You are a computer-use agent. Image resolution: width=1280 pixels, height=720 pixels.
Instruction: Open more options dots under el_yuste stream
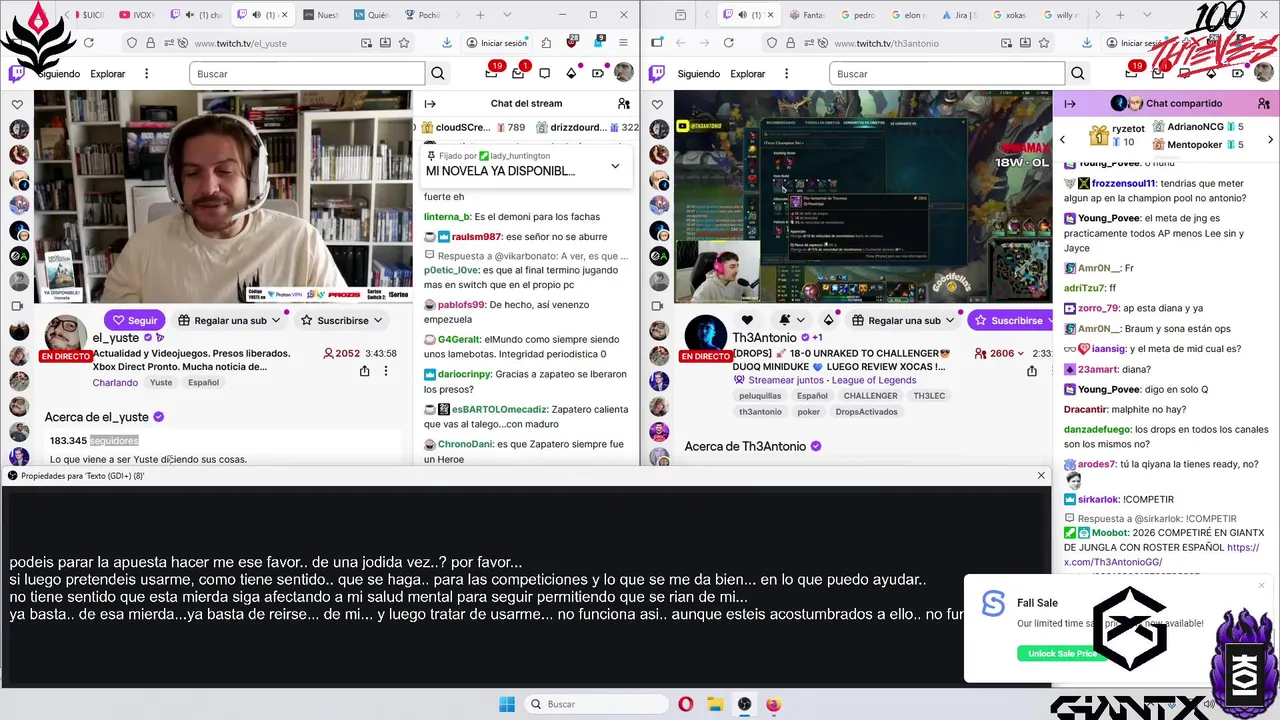point(386,371)
